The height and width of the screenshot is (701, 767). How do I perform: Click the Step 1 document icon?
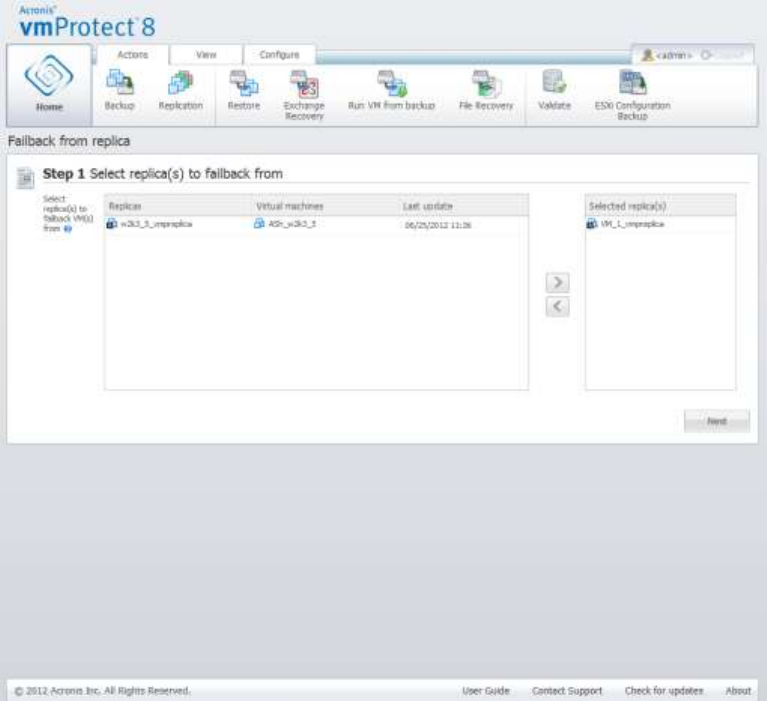pyautogui.click(x=25, y=177)
